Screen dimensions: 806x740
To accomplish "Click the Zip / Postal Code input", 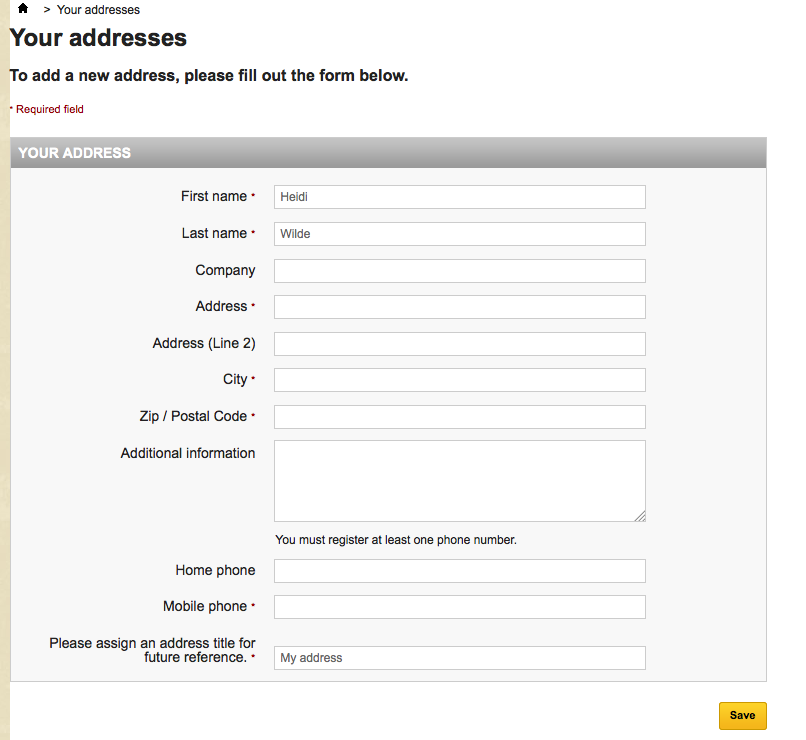I will tap(459, 417).
